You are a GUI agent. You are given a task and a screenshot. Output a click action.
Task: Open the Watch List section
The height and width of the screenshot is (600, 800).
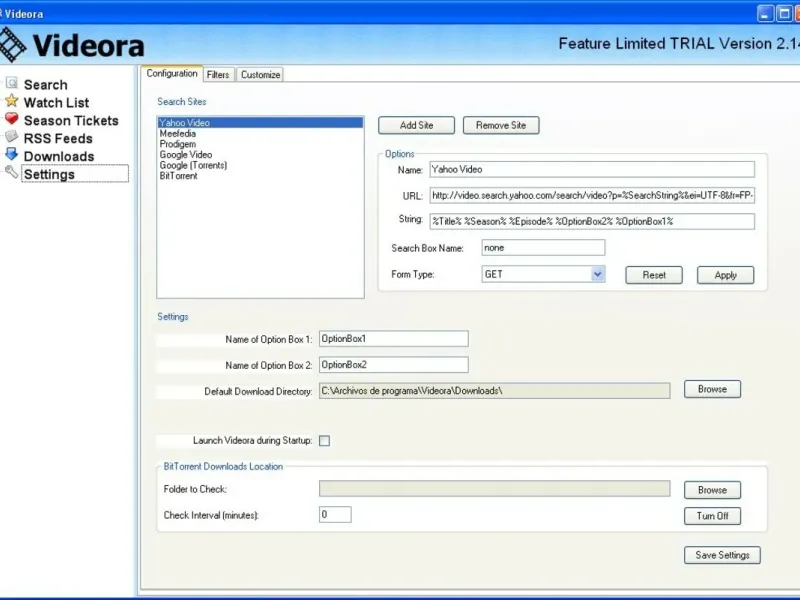(56, 103)
